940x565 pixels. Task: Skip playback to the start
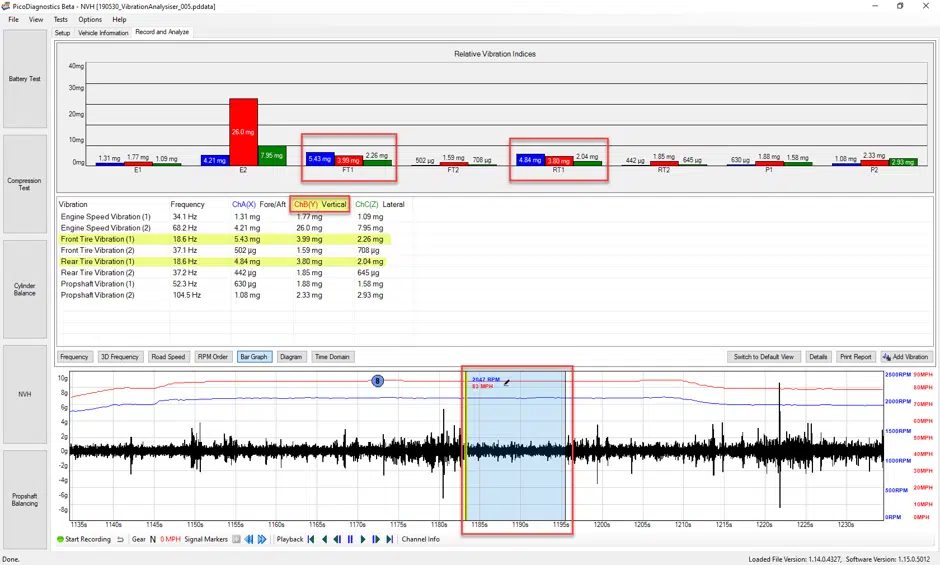pyautogui.click(x=311, y=539)
